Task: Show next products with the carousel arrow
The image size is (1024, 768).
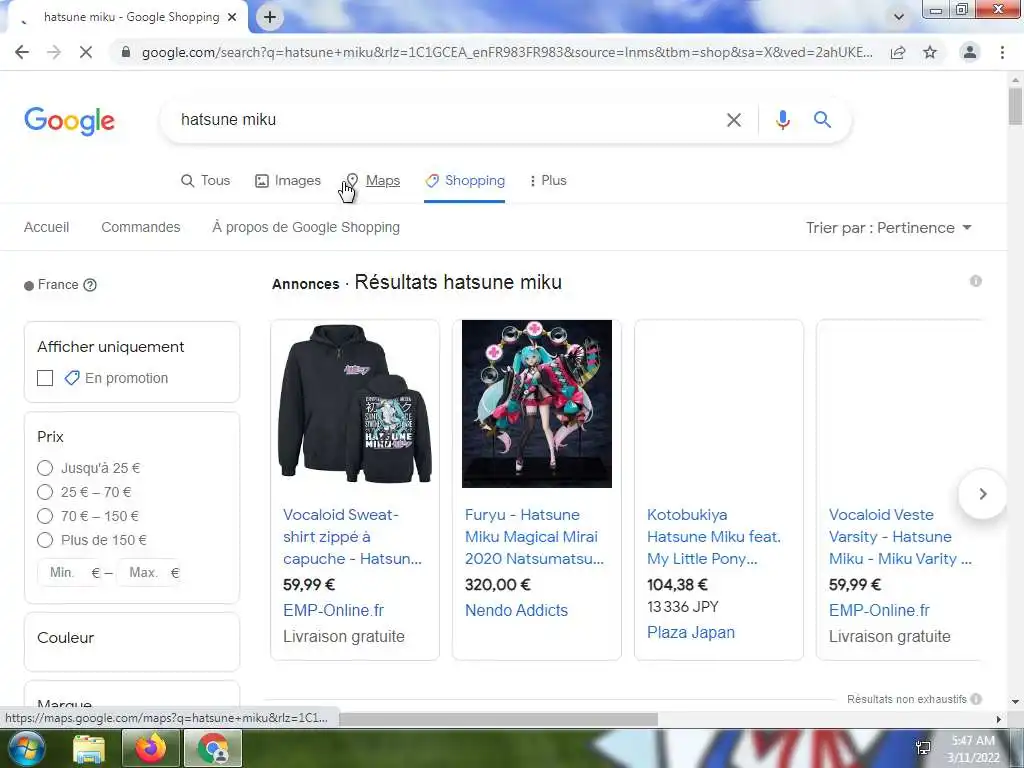Action: (982, 494)
